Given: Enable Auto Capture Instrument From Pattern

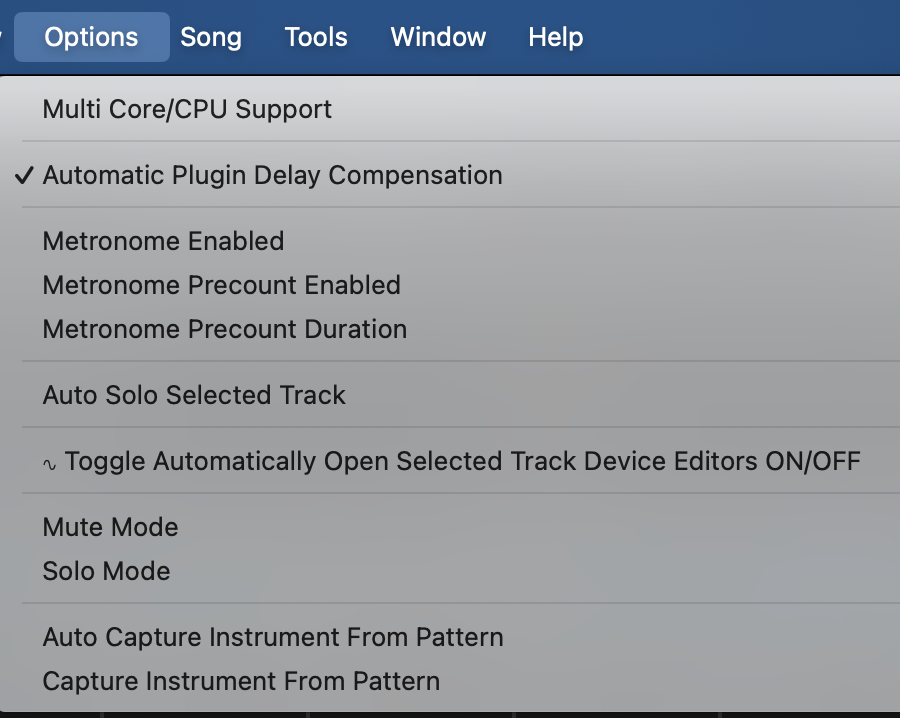Looking at the screenshot, I should pos(272,637).
